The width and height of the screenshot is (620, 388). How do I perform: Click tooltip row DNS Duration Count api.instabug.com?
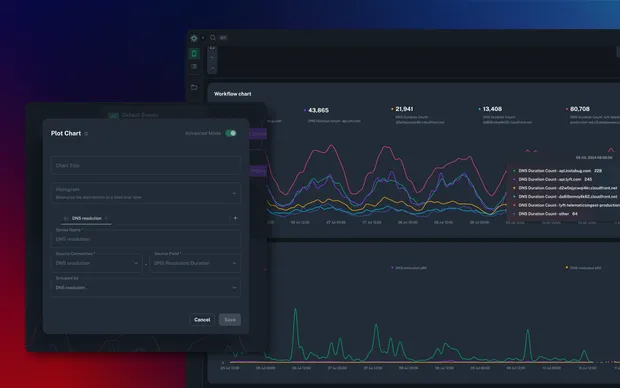pos(558,171)
